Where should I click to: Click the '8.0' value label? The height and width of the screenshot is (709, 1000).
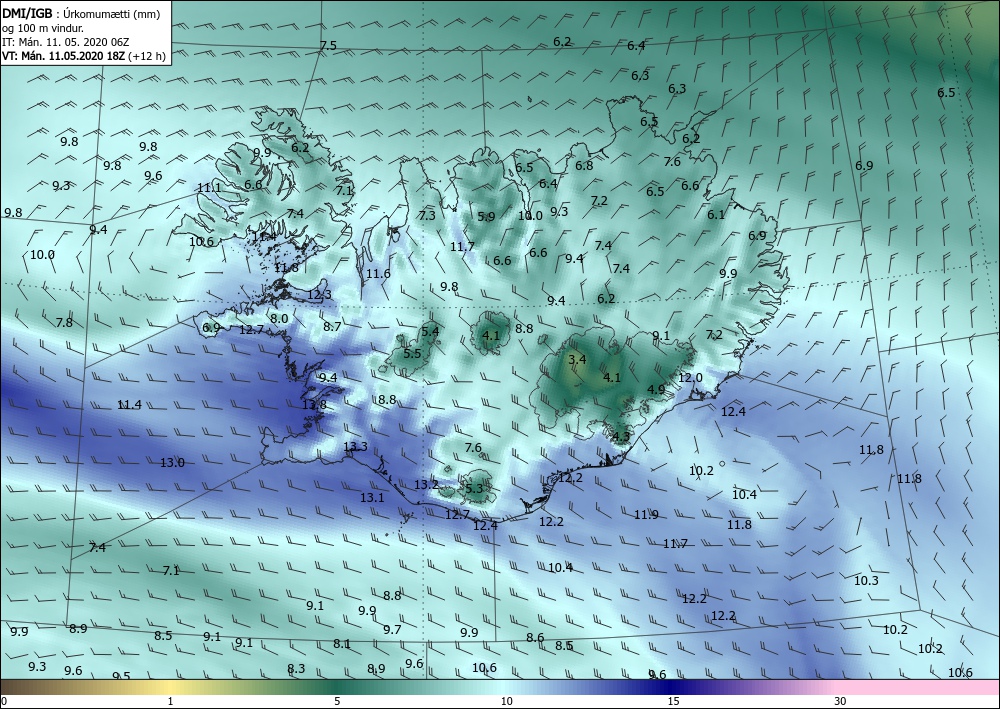pyautogui.click(x=279, y=319)
